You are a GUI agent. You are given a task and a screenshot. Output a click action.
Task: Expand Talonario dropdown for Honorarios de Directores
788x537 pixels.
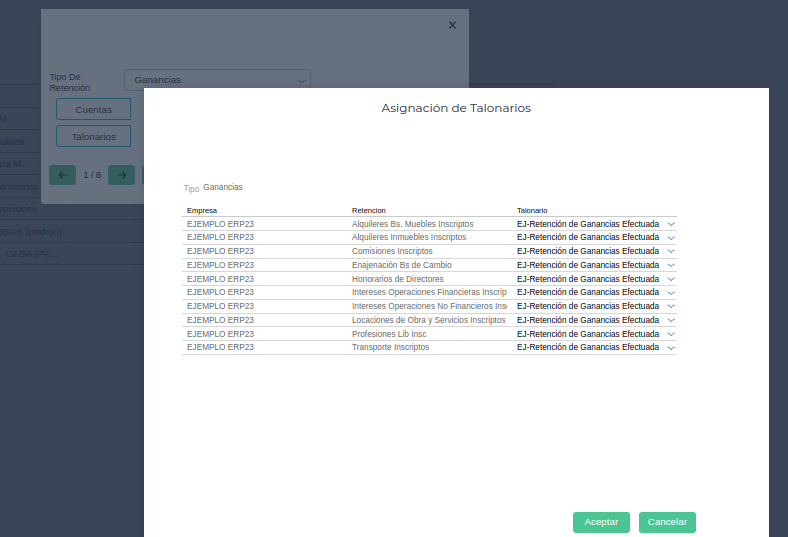click(x=671, y=279)
